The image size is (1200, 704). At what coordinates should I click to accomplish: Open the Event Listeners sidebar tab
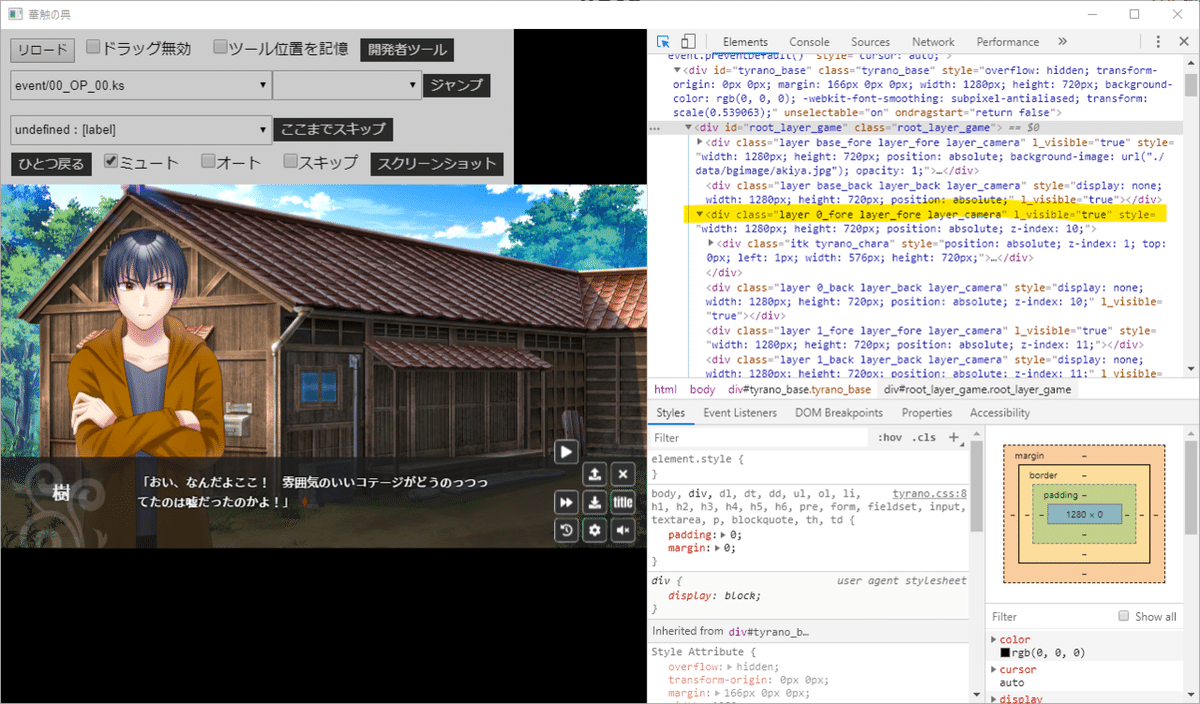pyautogui.click(x=740, y=413)
